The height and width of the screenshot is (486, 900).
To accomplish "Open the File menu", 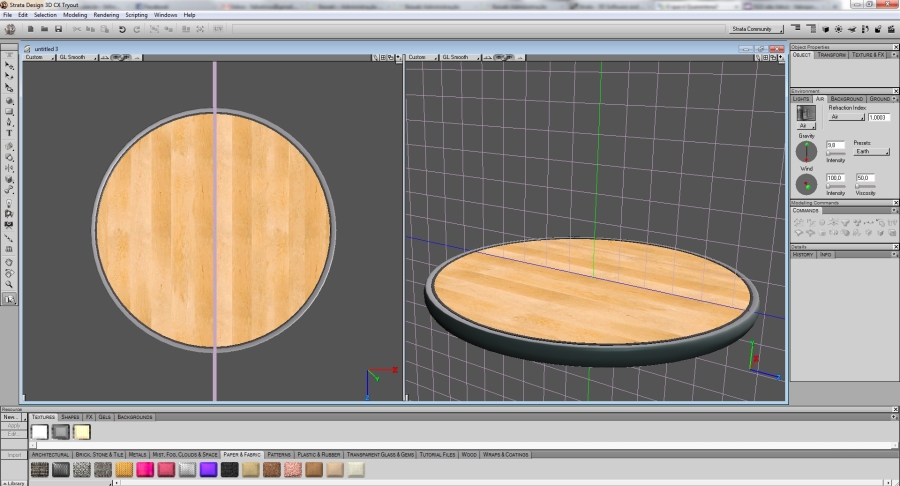I will pos(7,15).
